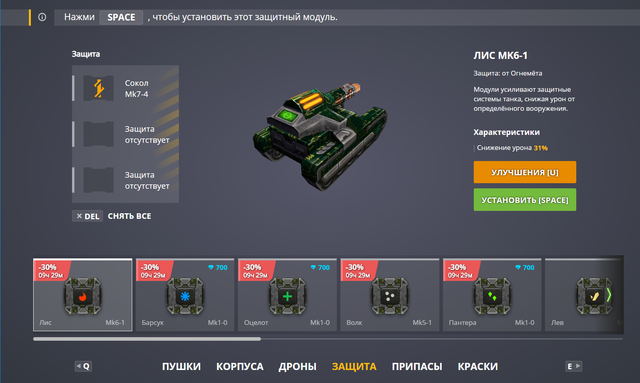Viewport: 640px width, 383px height.
Task: Click the info icon in the hint bar
Action: click(42, 17)
